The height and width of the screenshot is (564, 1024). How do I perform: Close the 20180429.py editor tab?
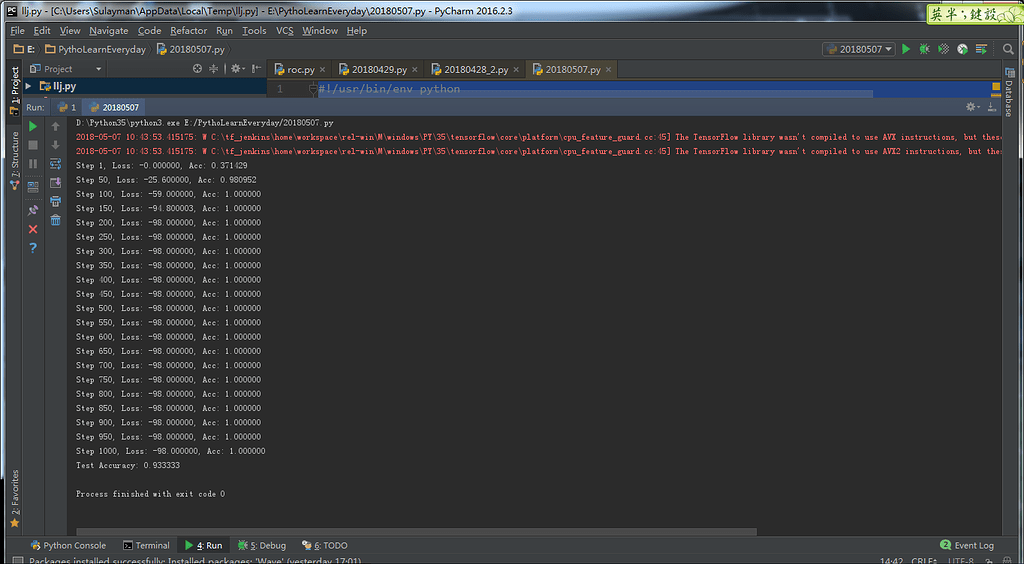point(415,70)
